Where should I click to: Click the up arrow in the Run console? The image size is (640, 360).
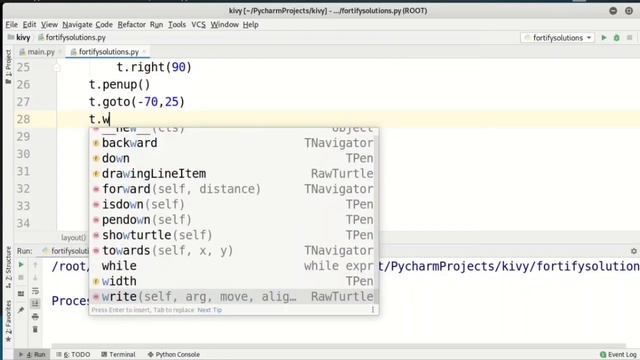35,264
